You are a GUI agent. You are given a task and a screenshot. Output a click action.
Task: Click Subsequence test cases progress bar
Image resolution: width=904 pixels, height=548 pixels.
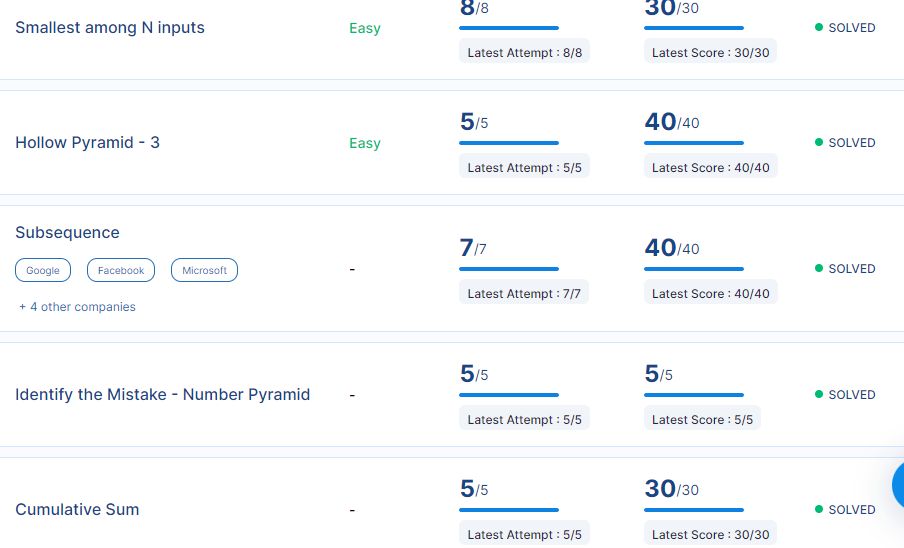pos(509,269)
